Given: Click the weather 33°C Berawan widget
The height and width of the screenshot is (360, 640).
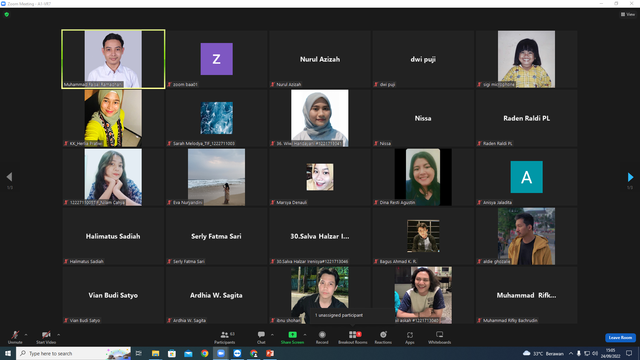Looking at the screenshot, I should [x=543, y=353].
